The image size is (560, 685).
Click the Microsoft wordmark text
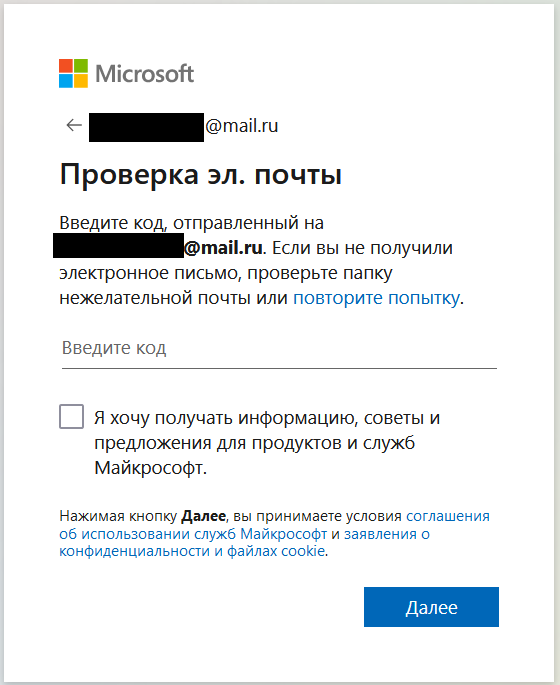point(145,73)
